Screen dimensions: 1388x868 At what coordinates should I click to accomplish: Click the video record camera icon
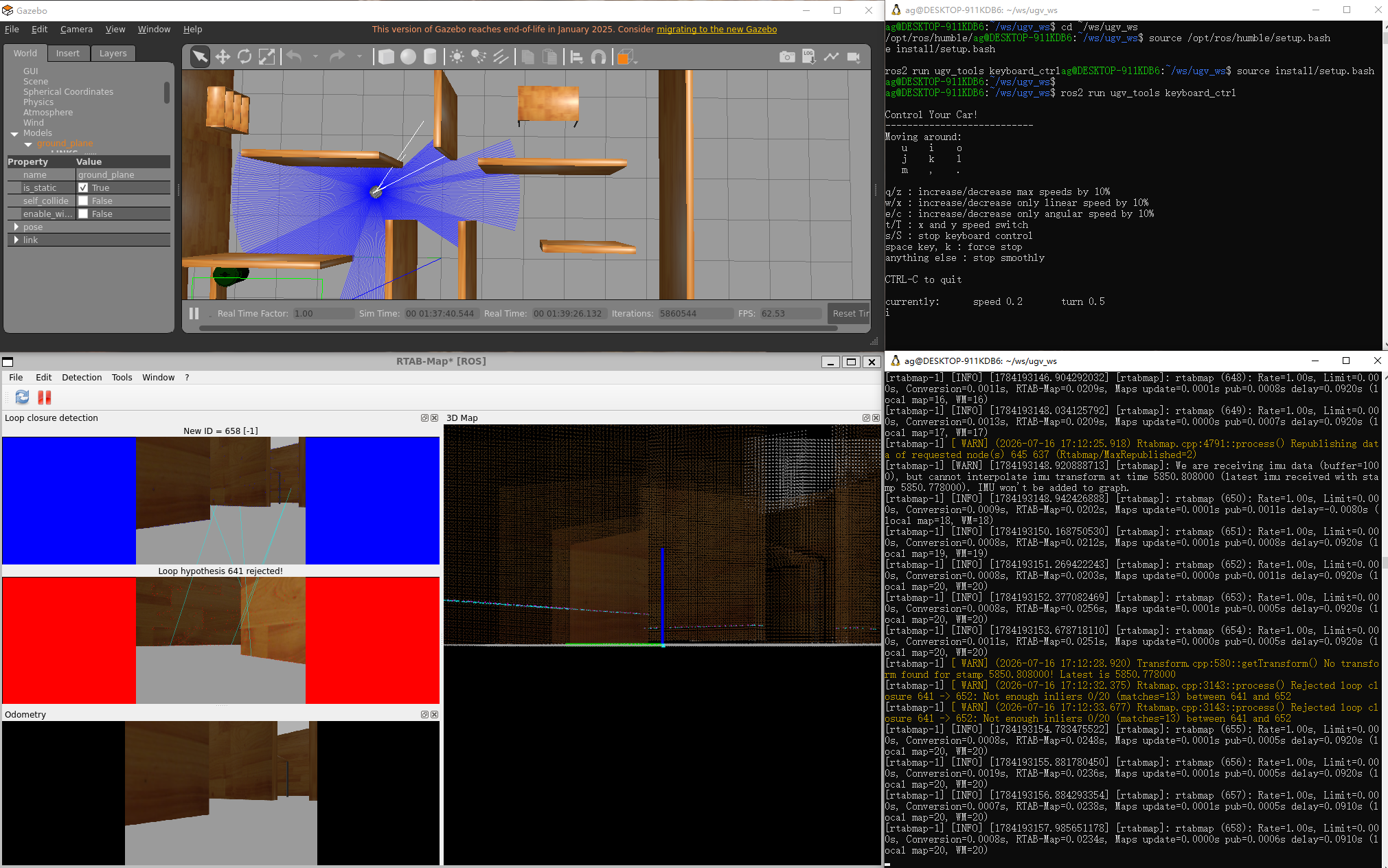coord(854,57)
